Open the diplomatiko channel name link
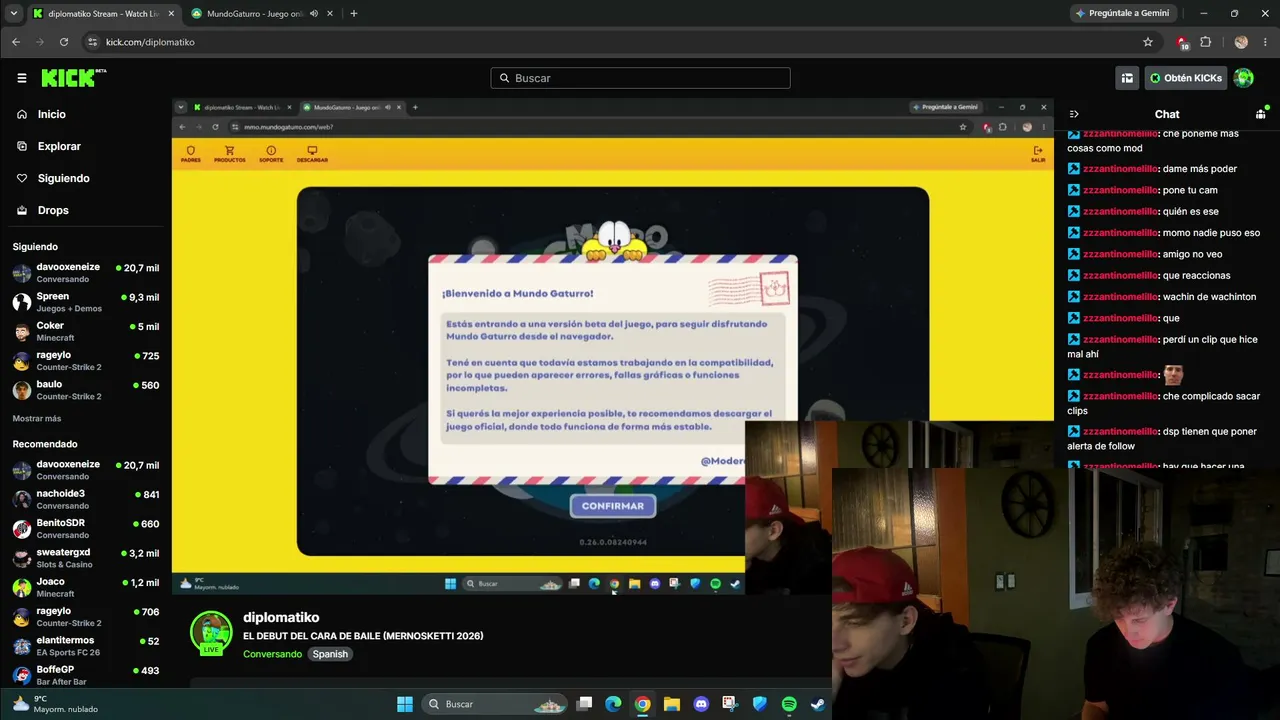1280x720 pixels. (281, 618)
